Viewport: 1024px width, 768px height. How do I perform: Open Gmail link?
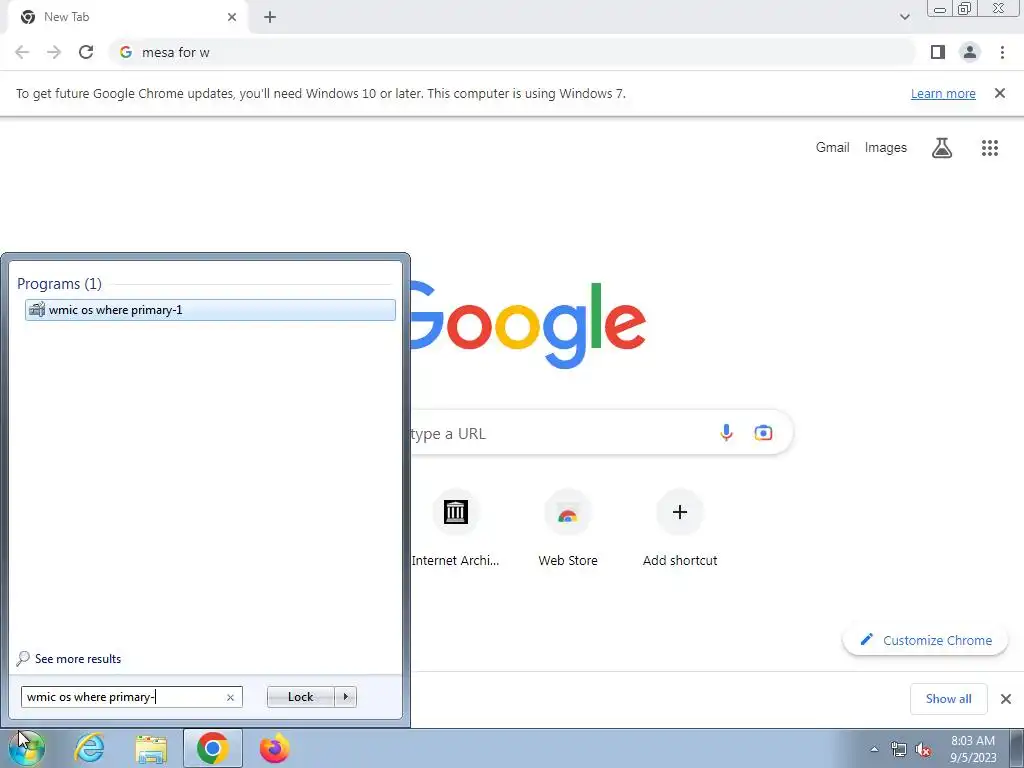click(832, 148)
